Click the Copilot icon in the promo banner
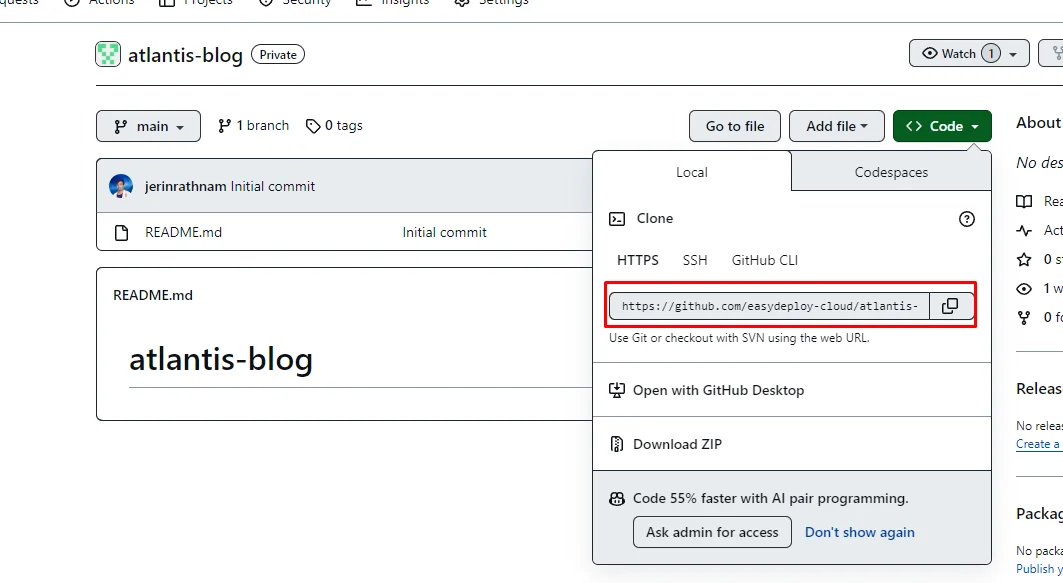This screenshot has width=1063, height=583. click(x=617, y=499)
